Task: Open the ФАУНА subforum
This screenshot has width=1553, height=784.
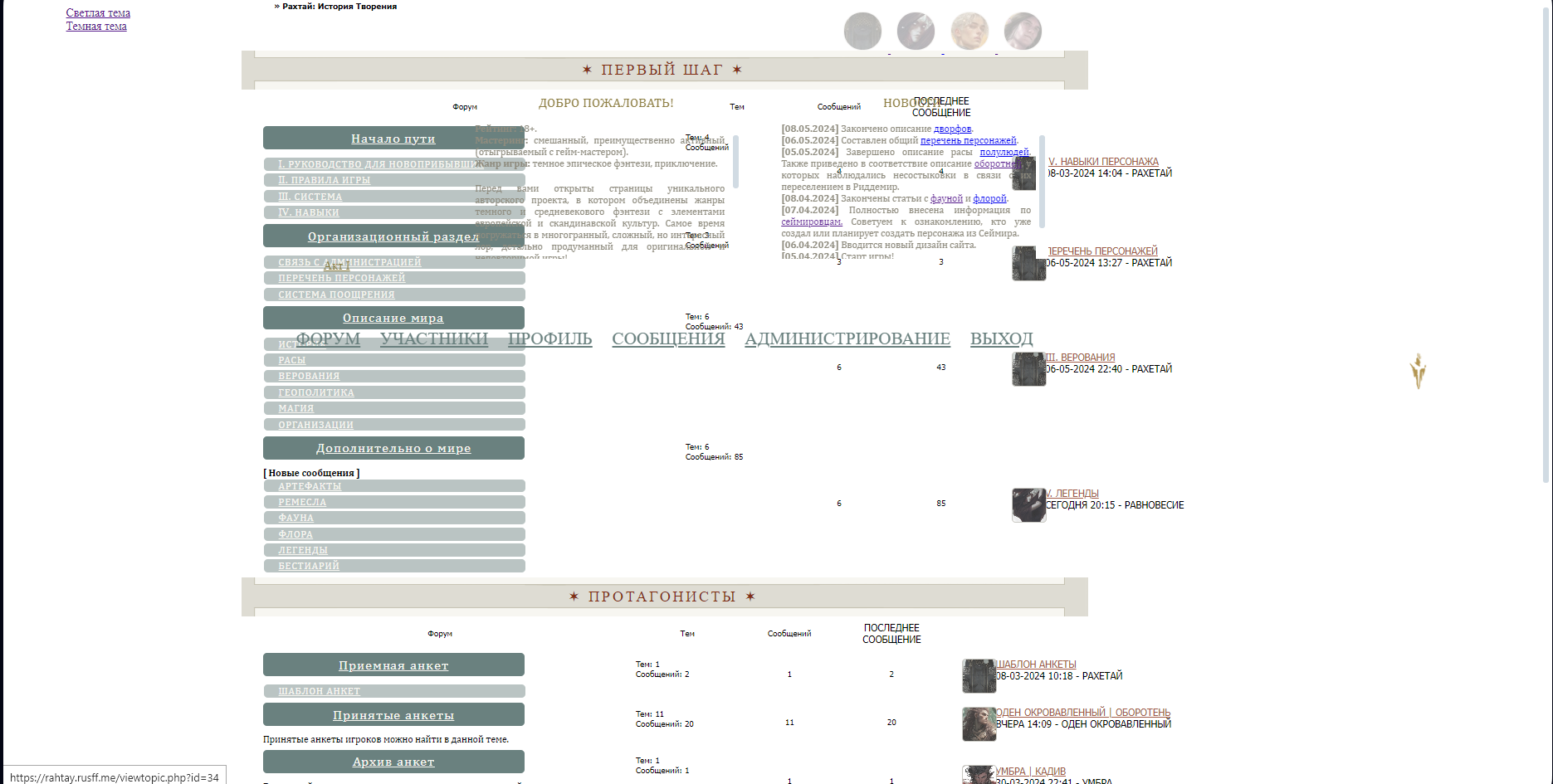Action: (296, 518)
